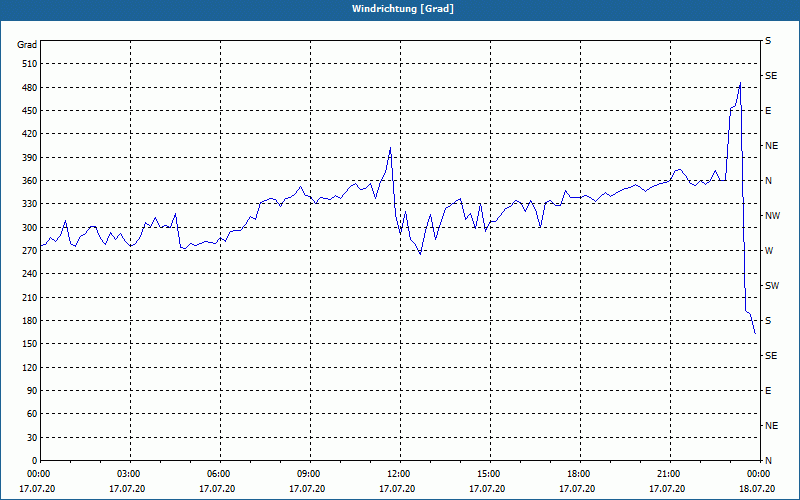Screen dimensions: 800x500
Task: Click the line's spike near 400 before 12:00
Action: point(390,148)
